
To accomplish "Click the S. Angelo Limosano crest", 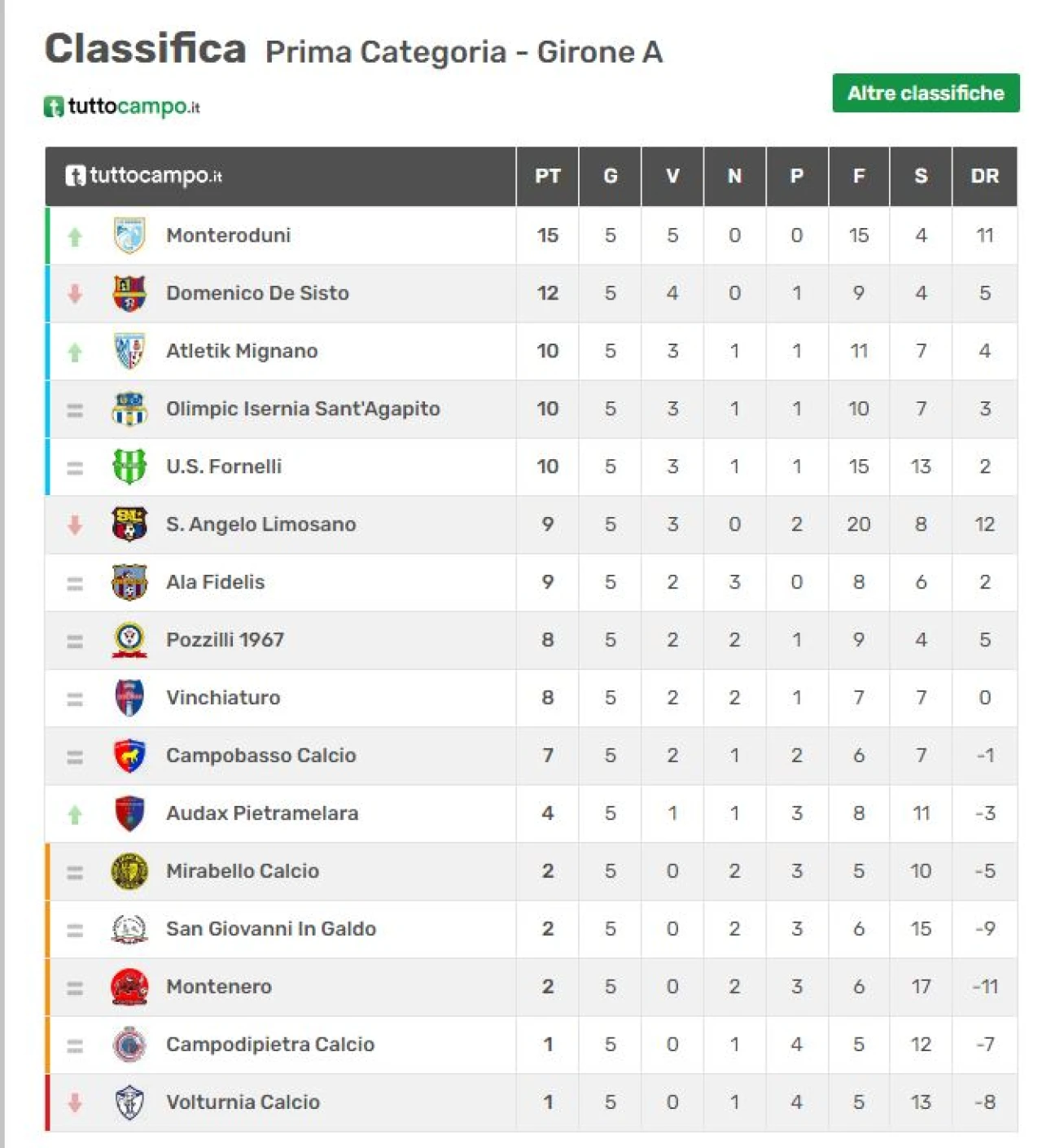I will coord(129,525).
